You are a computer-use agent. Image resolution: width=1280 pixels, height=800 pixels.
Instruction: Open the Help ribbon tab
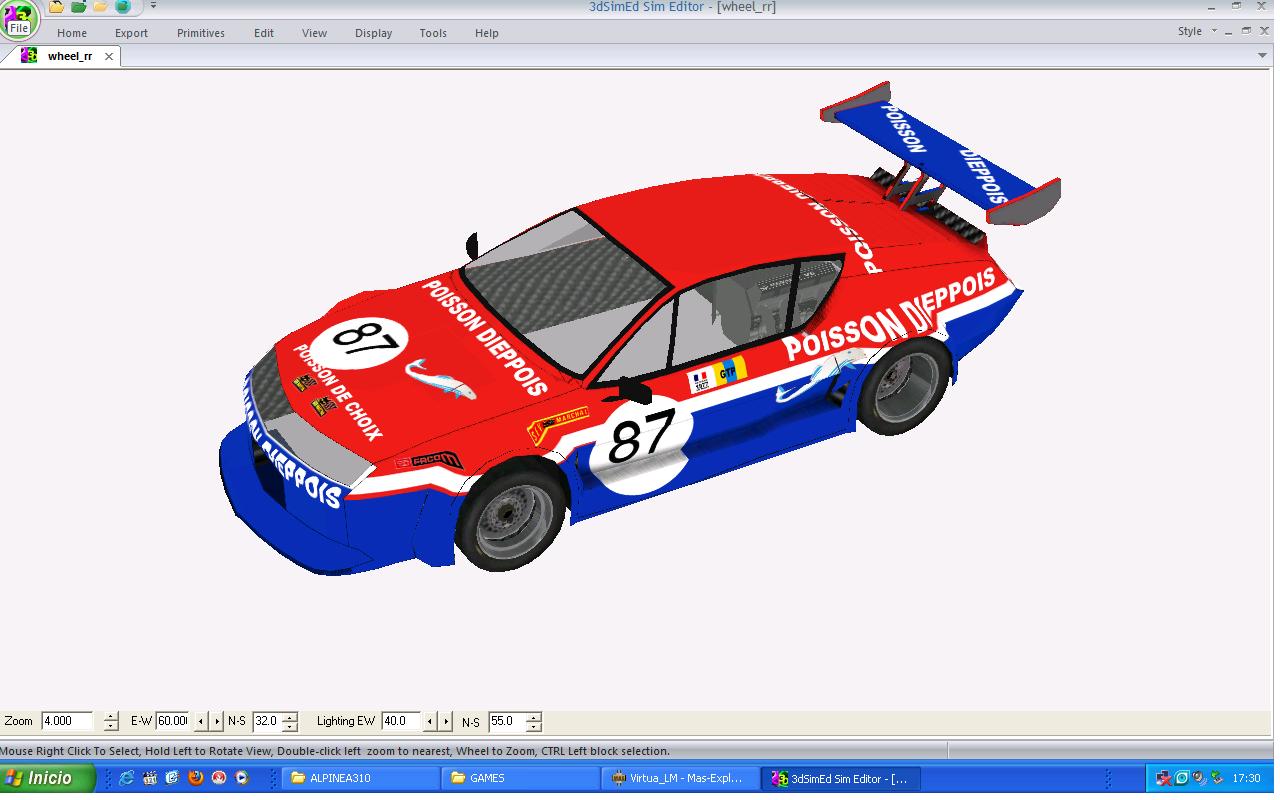[x=487, y=33]
